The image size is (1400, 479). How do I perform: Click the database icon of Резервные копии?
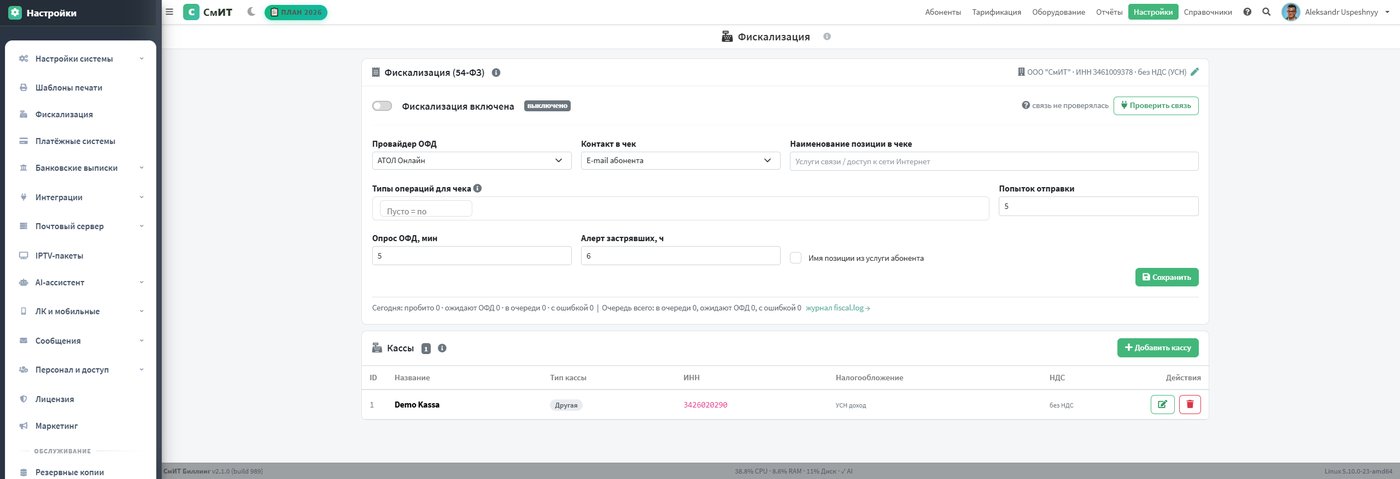23,472
